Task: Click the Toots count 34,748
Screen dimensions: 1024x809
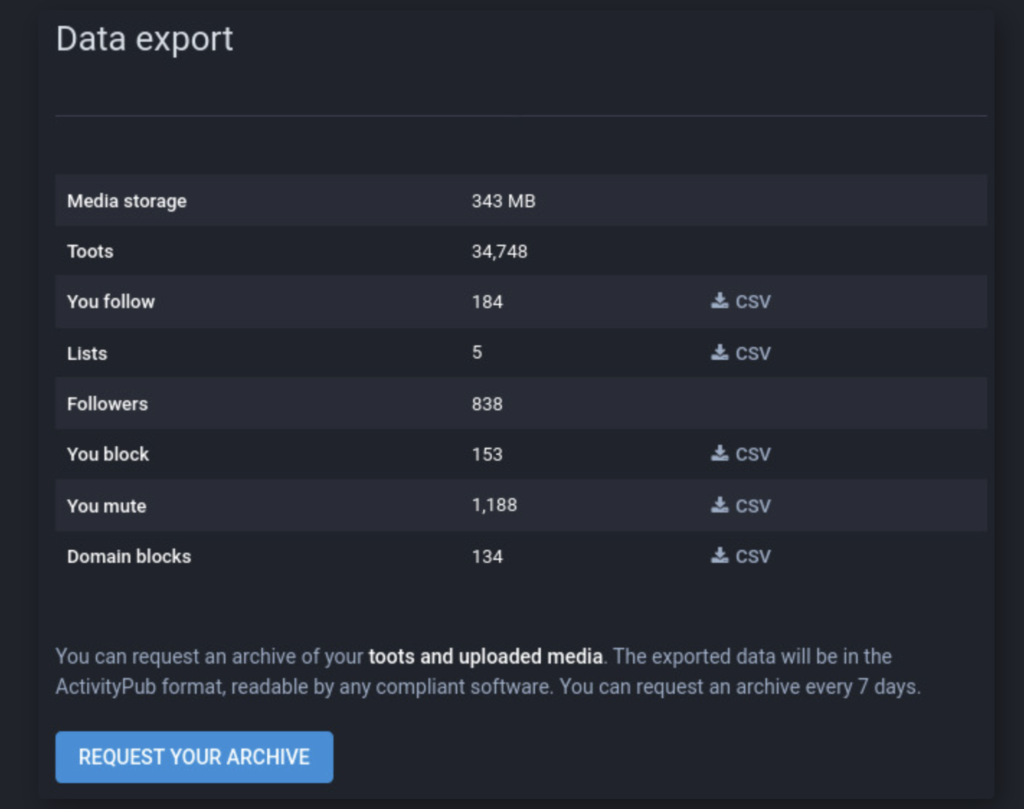Action: (500, 251)
